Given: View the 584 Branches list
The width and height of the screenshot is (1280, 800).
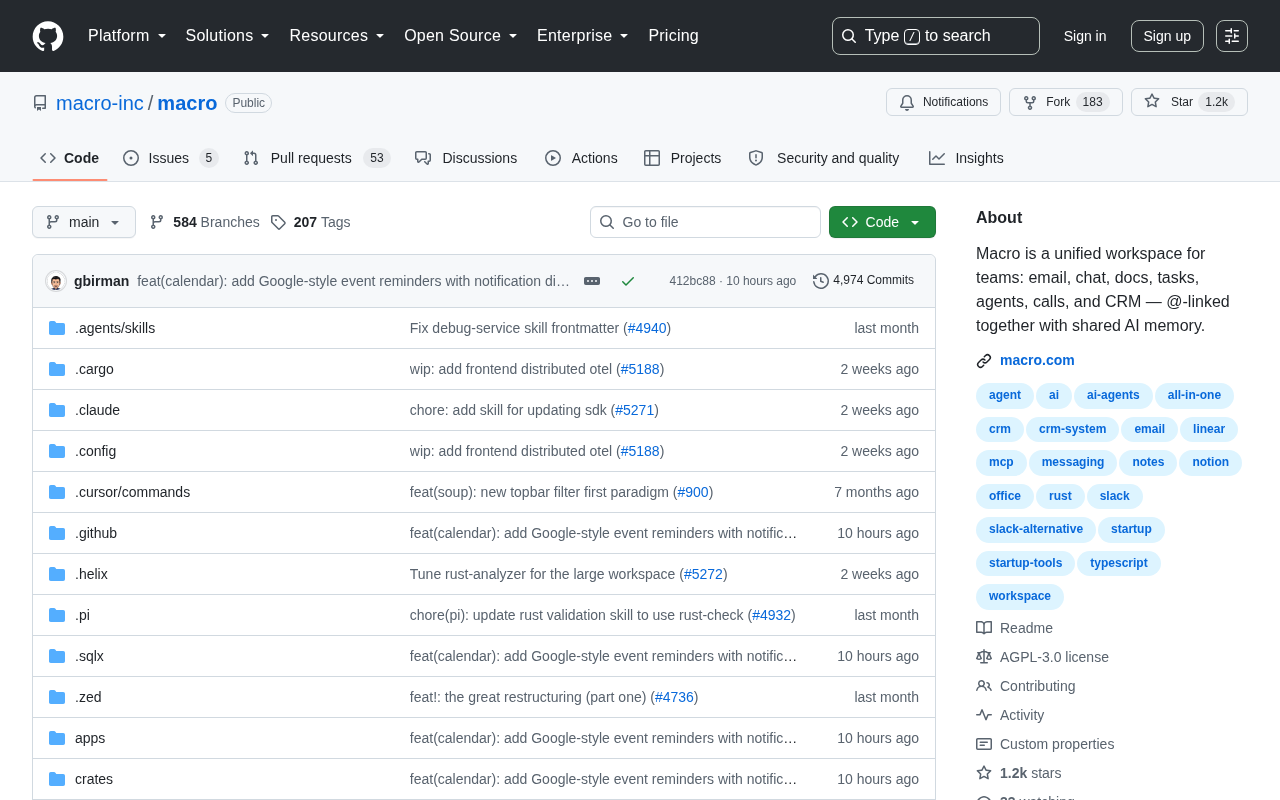Looking at the screenshot, I should (205, 222).
